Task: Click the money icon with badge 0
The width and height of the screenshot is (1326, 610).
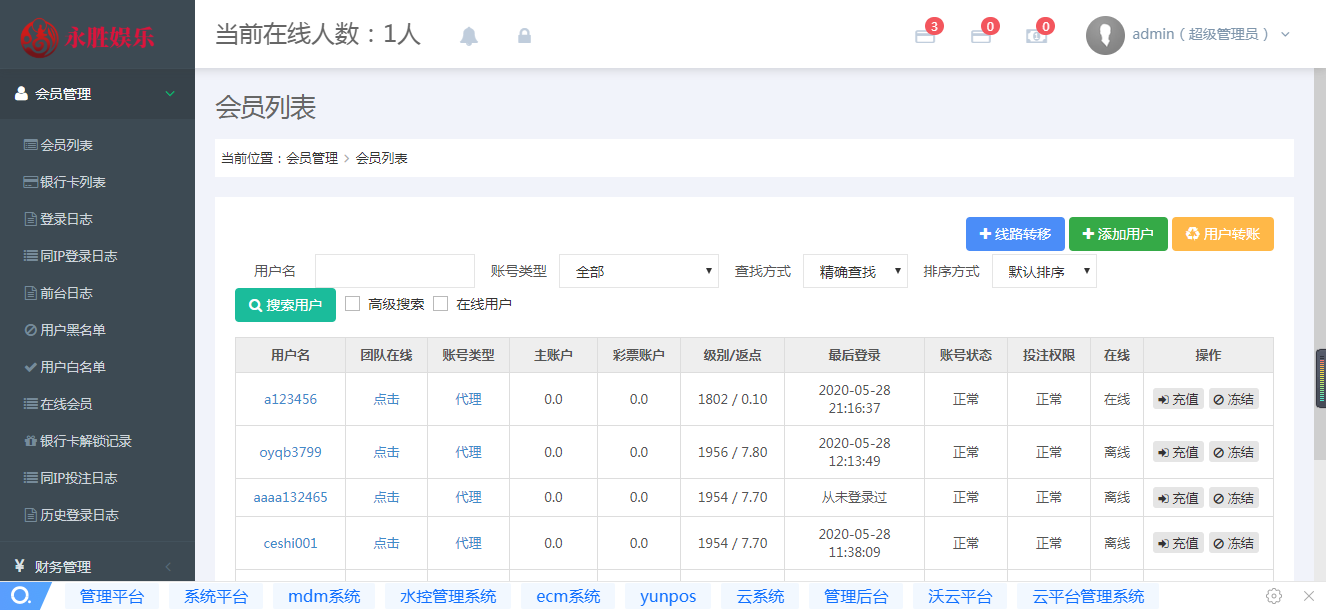Action: [x=1037, y=36]
